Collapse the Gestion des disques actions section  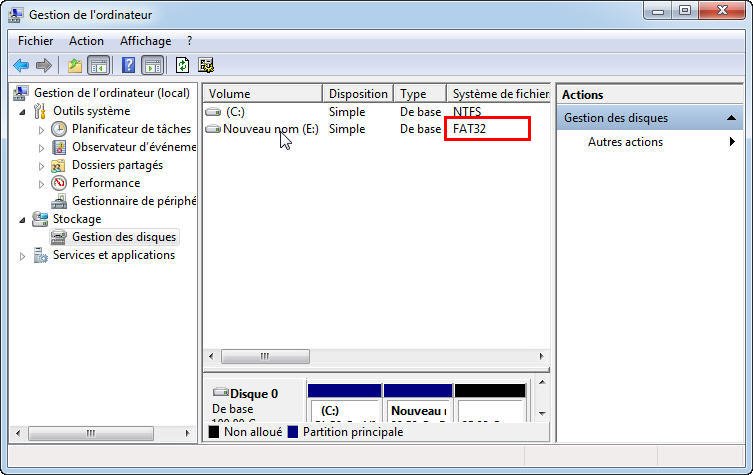coord(731,118)
